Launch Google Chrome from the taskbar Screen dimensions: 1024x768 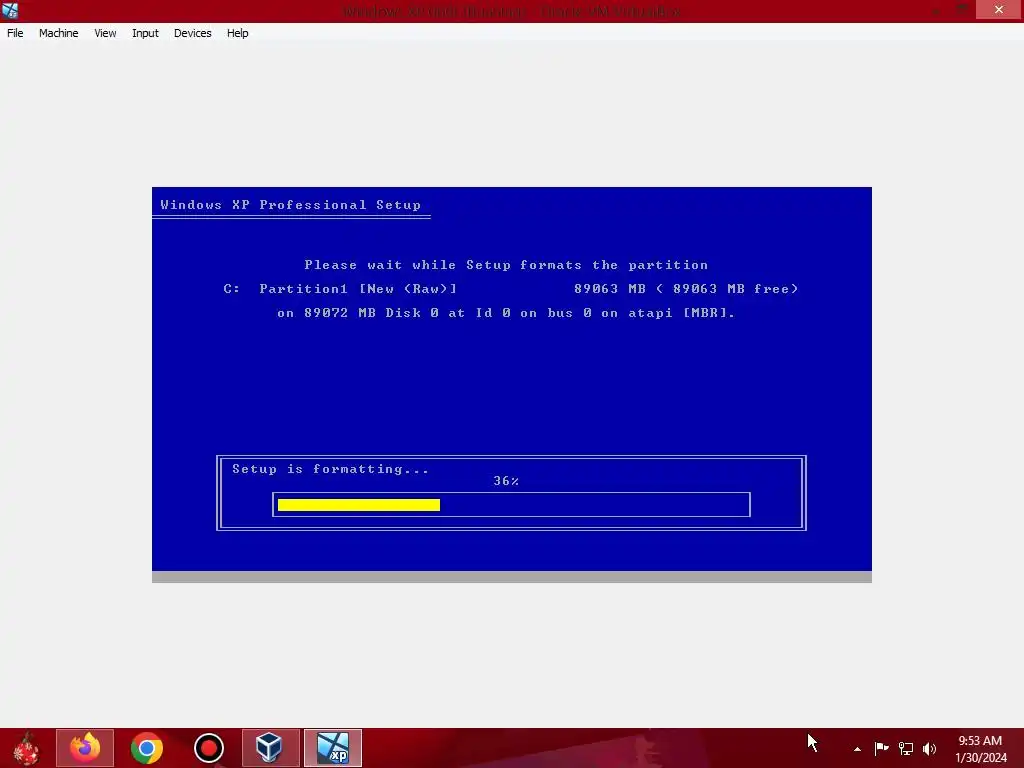pyautogui.click(x=146, y=748)
